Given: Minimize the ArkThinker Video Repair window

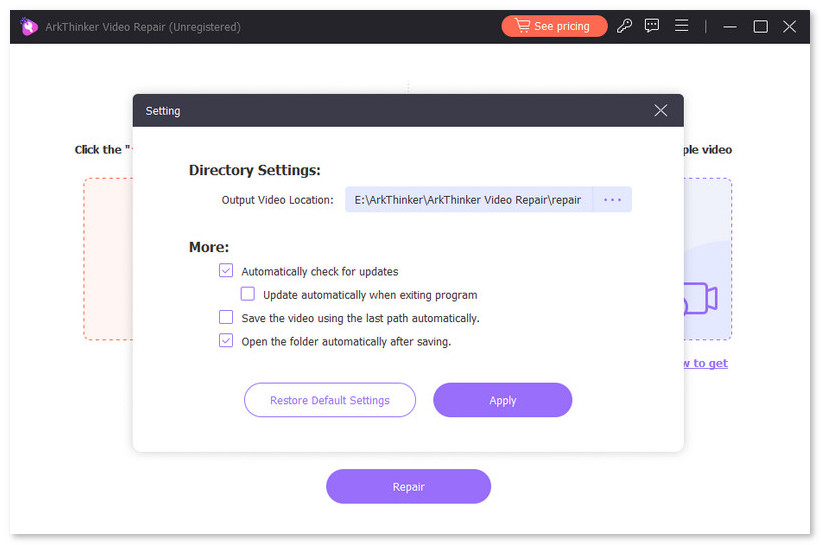Looking at the screenshot, I should pos(730,26).
